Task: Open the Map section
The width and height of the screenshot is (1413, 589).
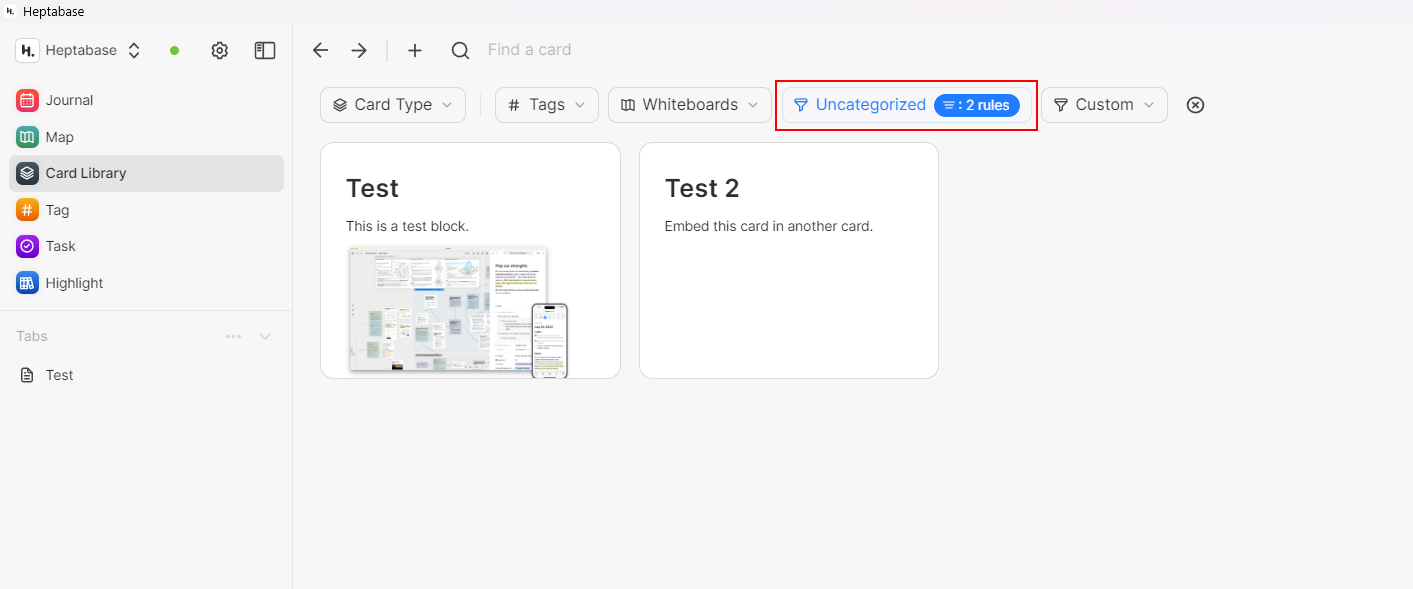Action: tap(59, 137)
